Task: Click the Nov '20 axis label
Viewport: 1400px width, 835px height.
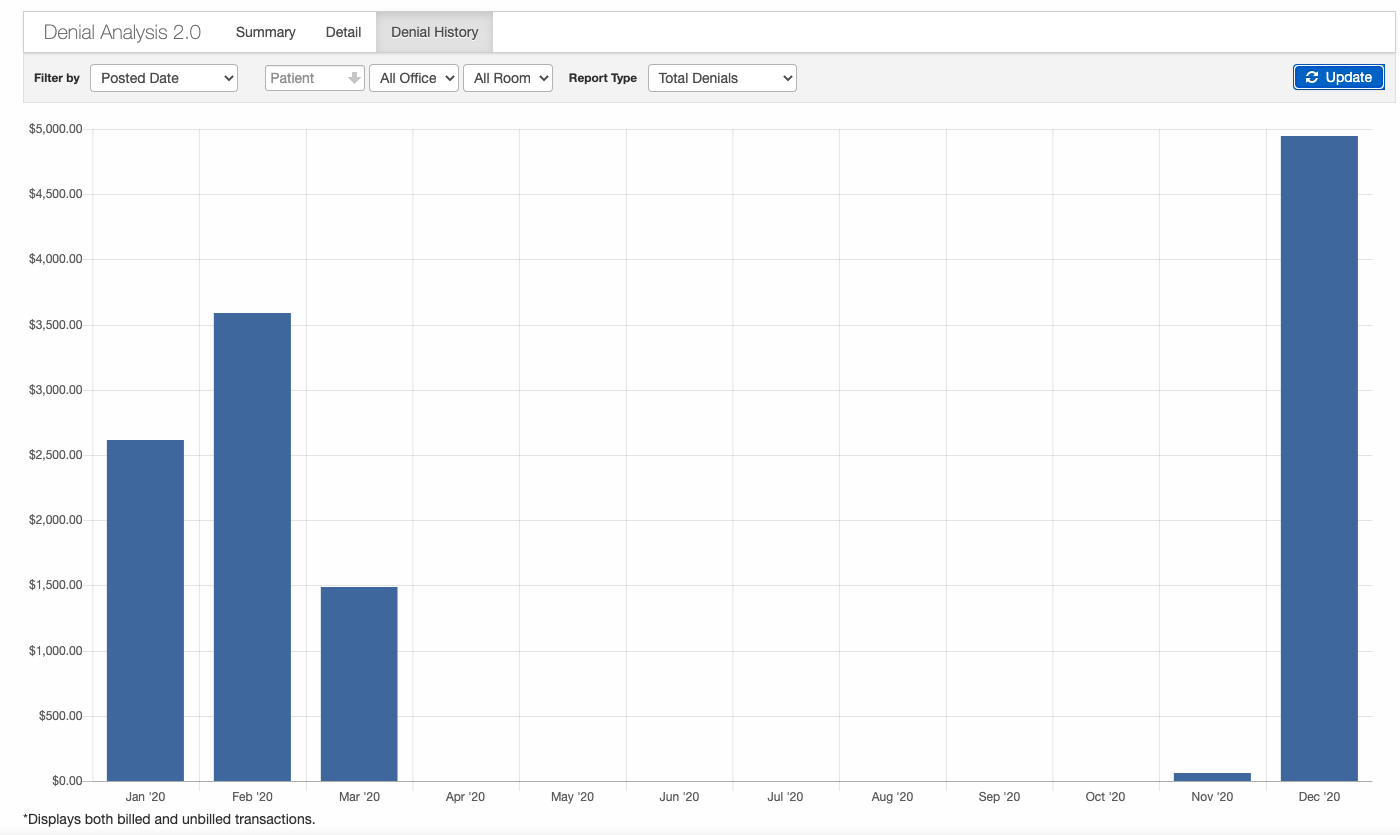Action: coord(1212,797)
